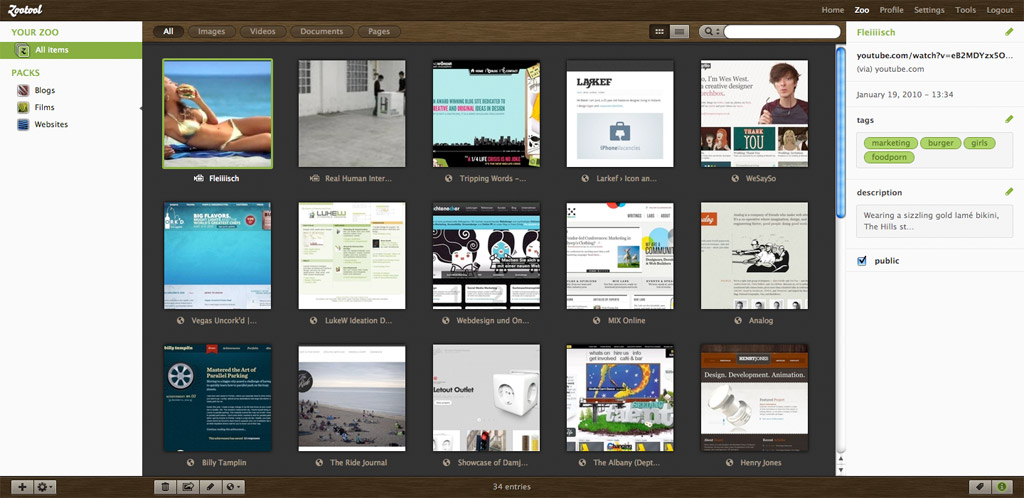
Task: Click the marketing tag
Action: (890, 143)
